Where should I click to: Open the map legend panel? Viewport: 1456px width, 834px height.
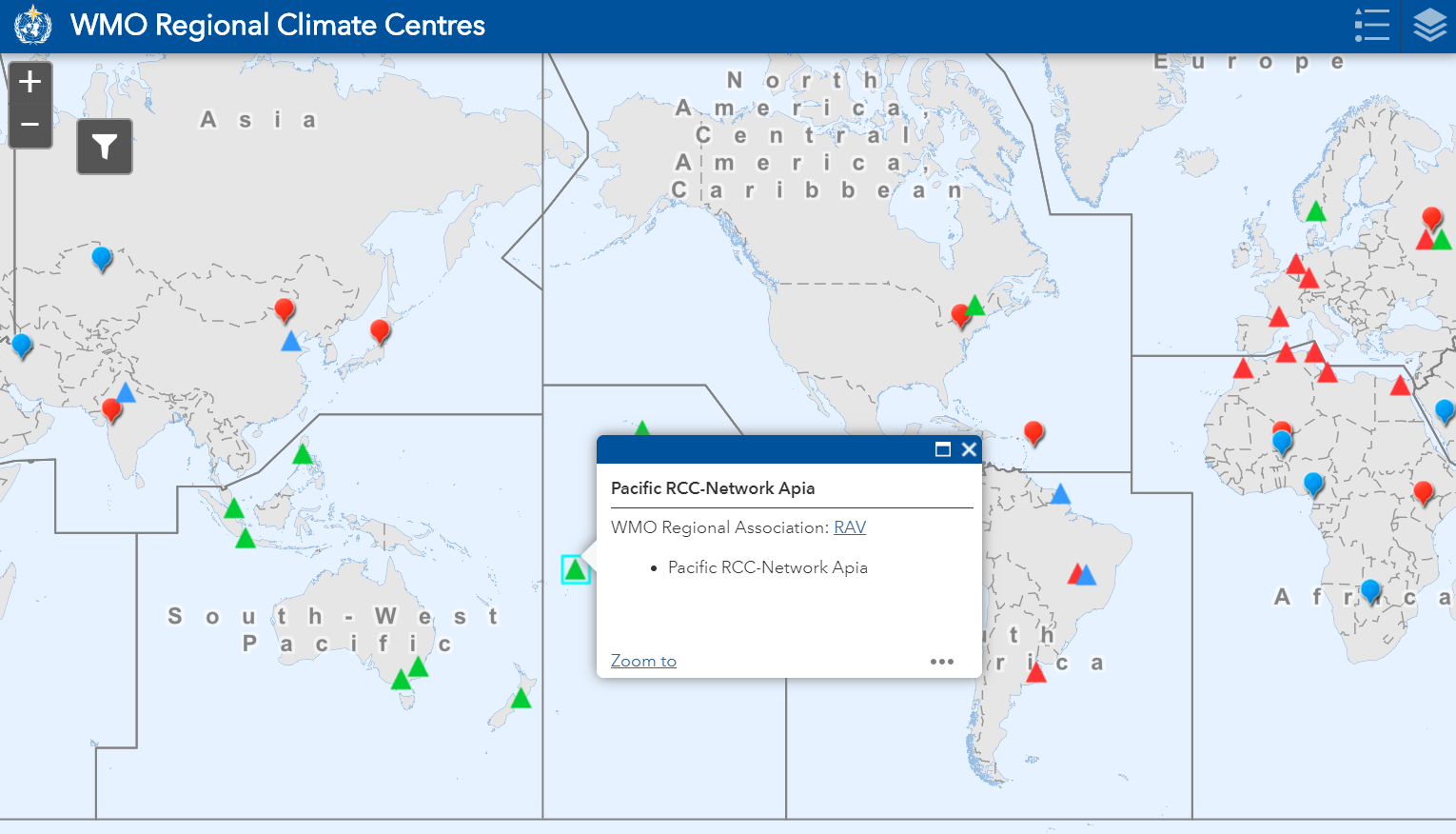(1372, 26)
